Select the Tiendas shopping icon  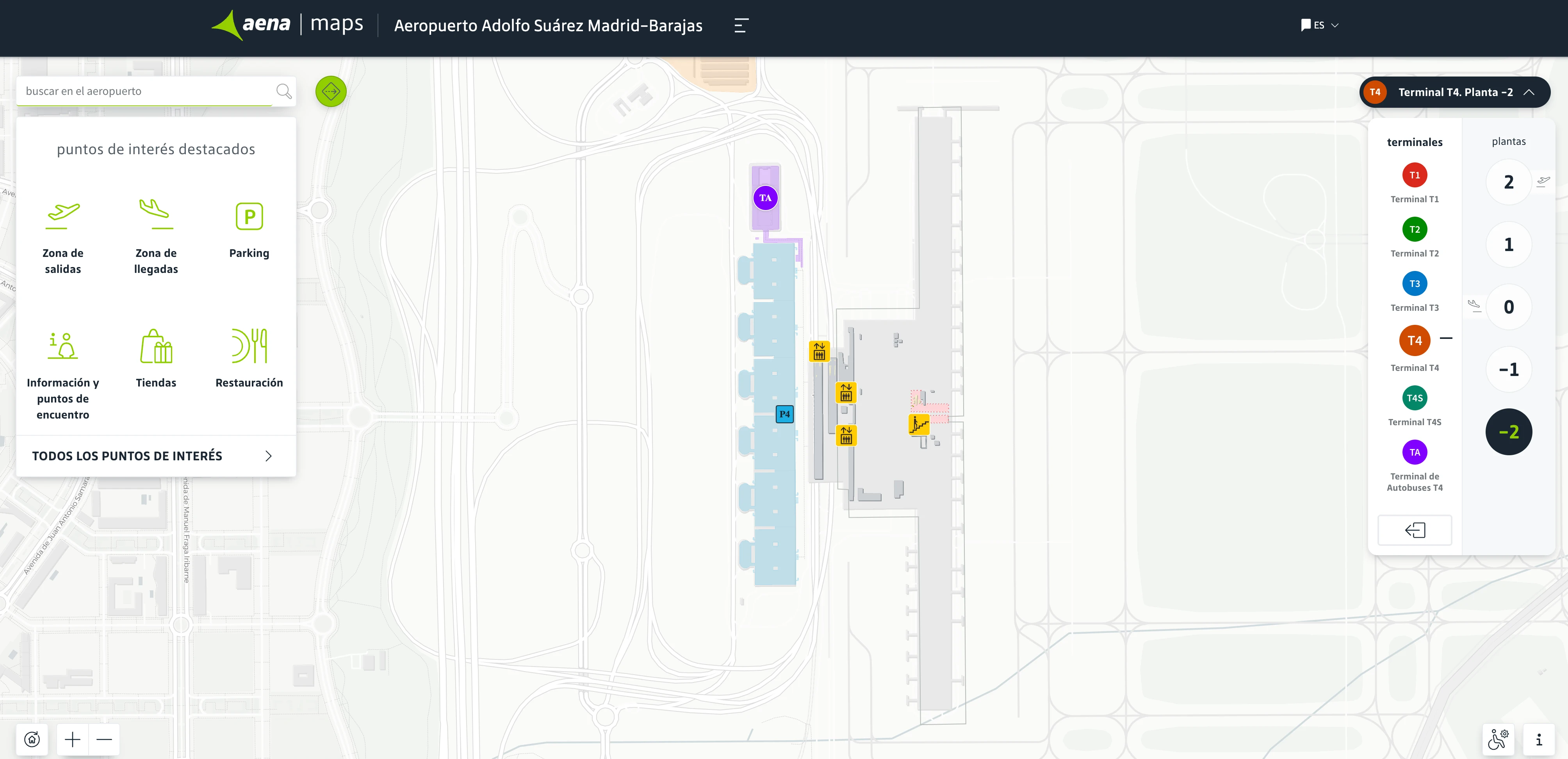click(x=156, y=346)
